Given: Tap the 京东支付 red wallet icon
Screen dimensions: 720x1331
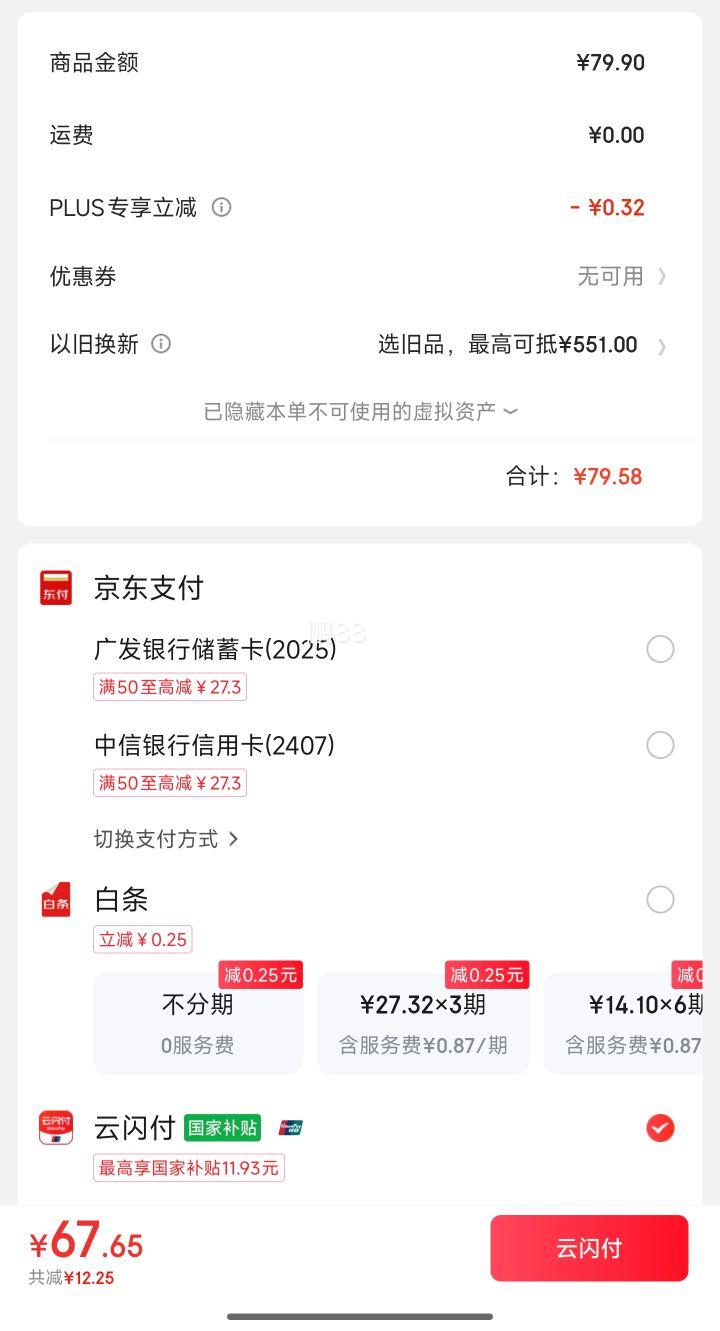Looking at the screenshot, I should pyautogui.click(x=56, y=587).
